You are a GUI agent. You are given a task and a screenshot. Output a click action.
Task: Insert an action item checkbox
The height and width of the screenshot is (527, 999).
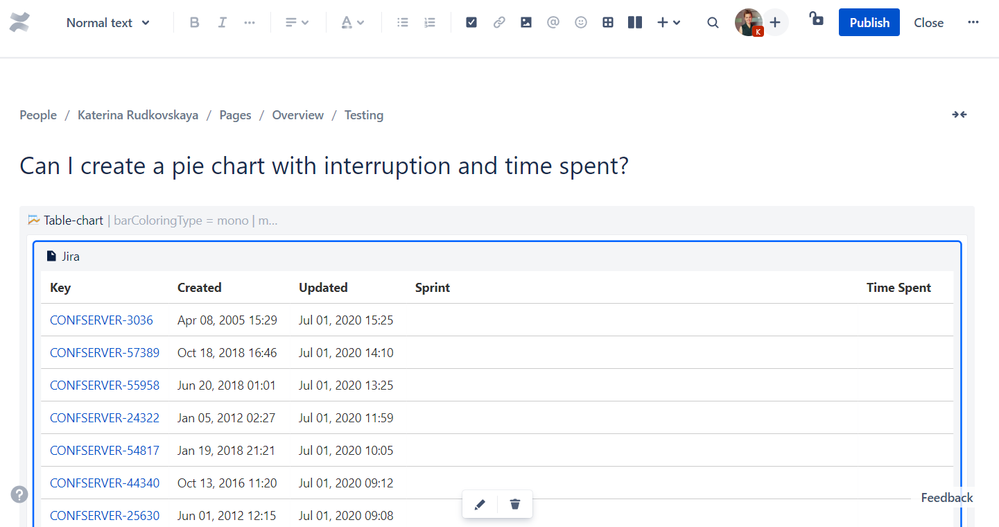click(471, 22)
